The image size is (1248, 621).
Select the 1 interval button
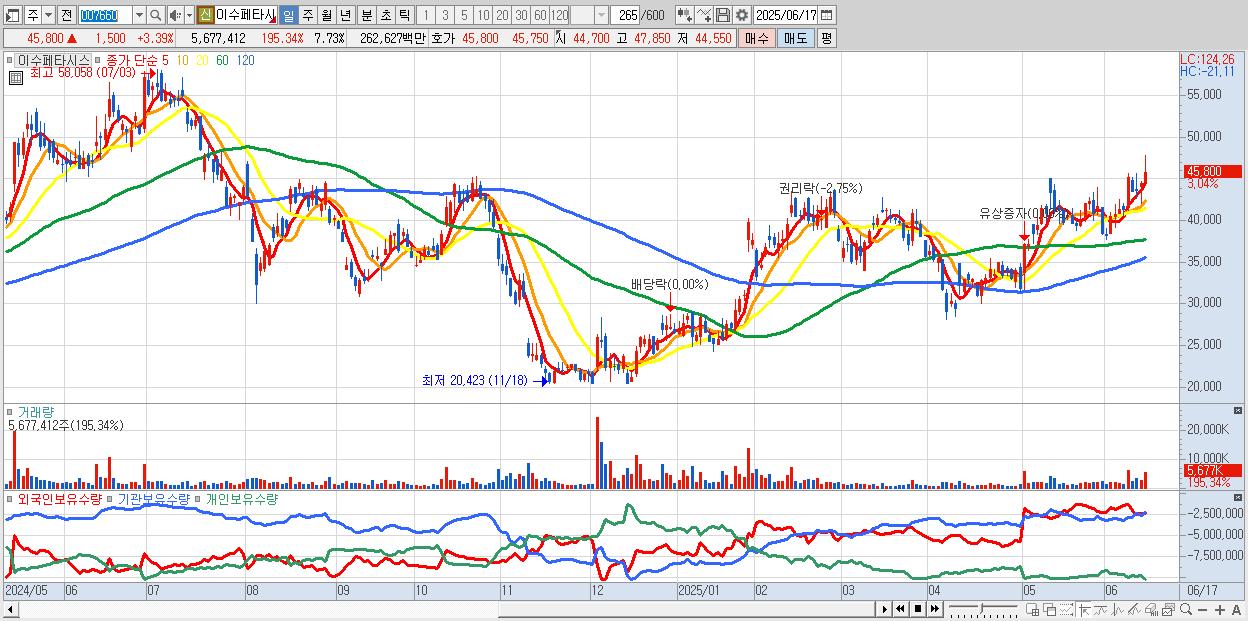tap(426, 15)
